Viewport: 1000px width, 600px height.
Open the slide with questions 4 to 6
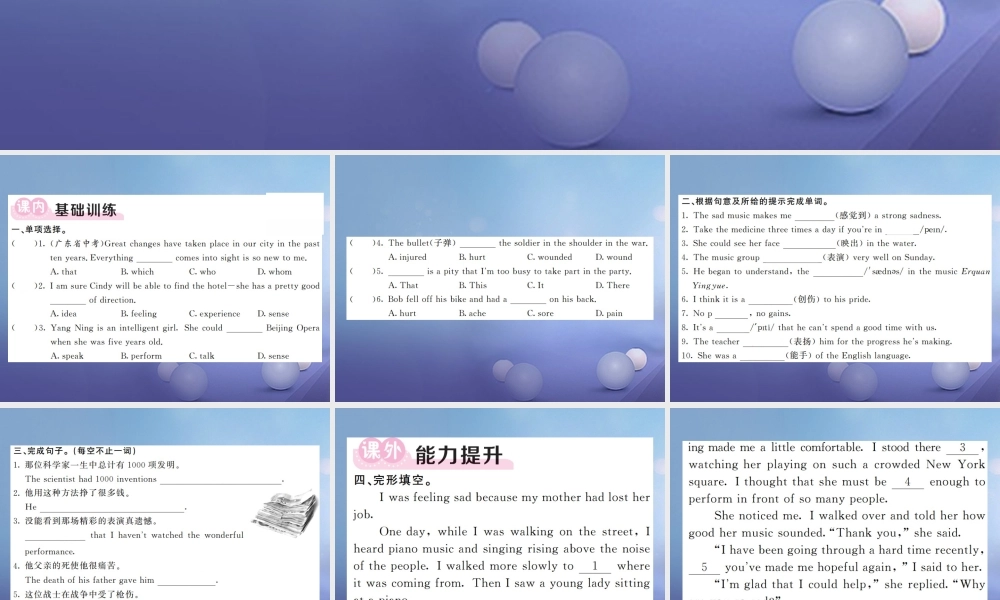500,279
